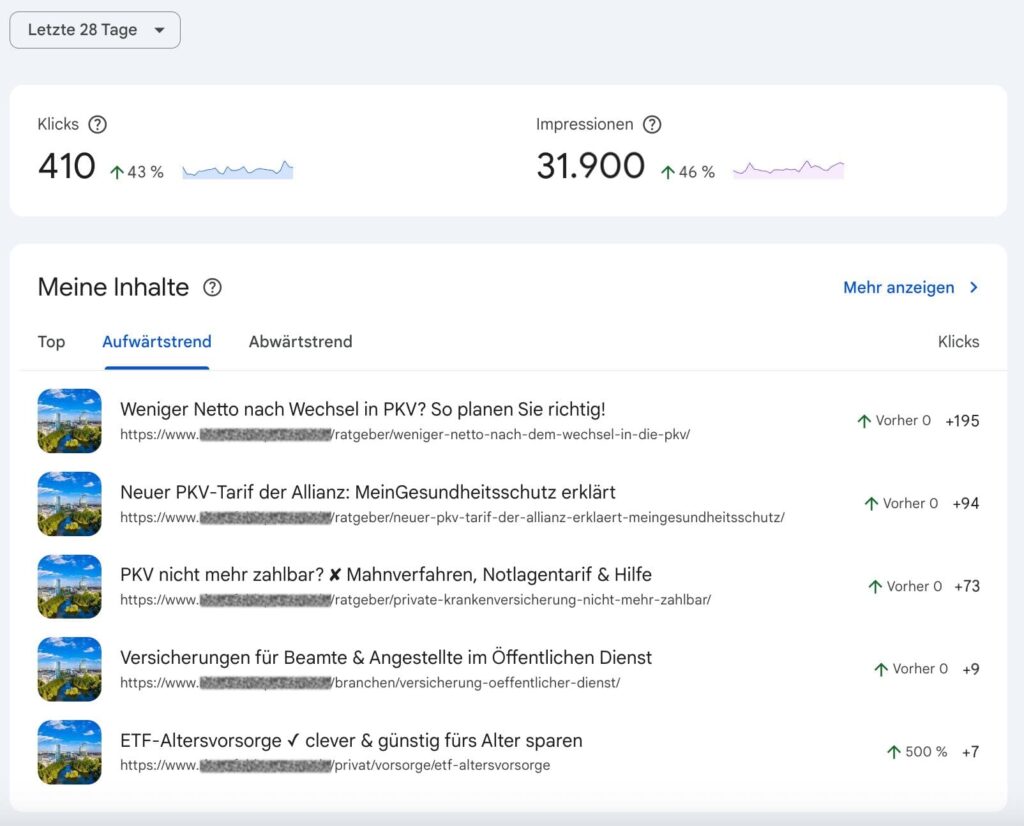Select the Vorher 0 indicator beside +73
This screenshot has width=1024, height=826.
(911, 586)
